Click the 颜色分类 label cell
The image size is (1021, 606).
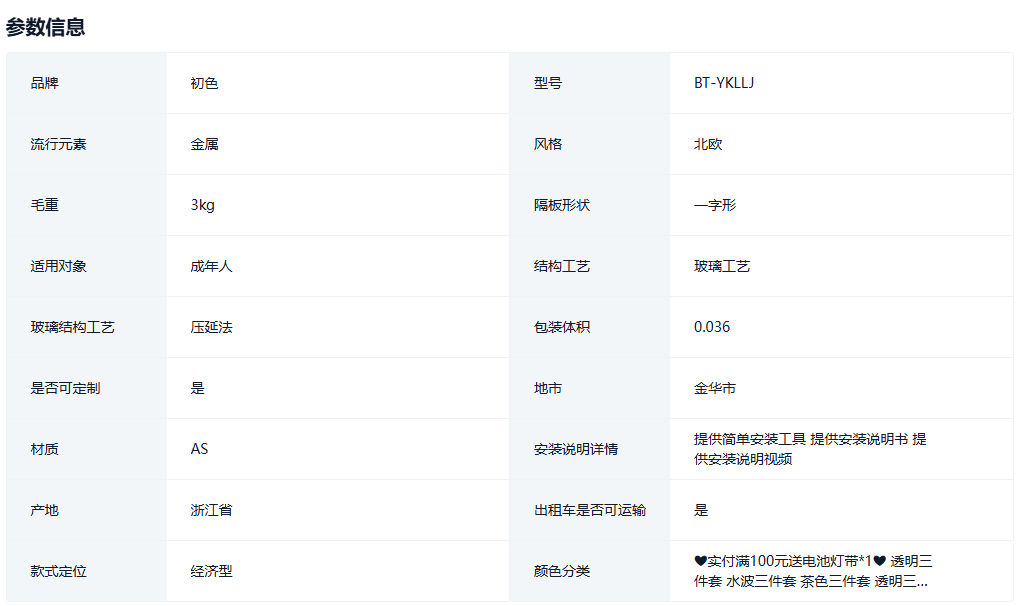[x=562, y=571]
